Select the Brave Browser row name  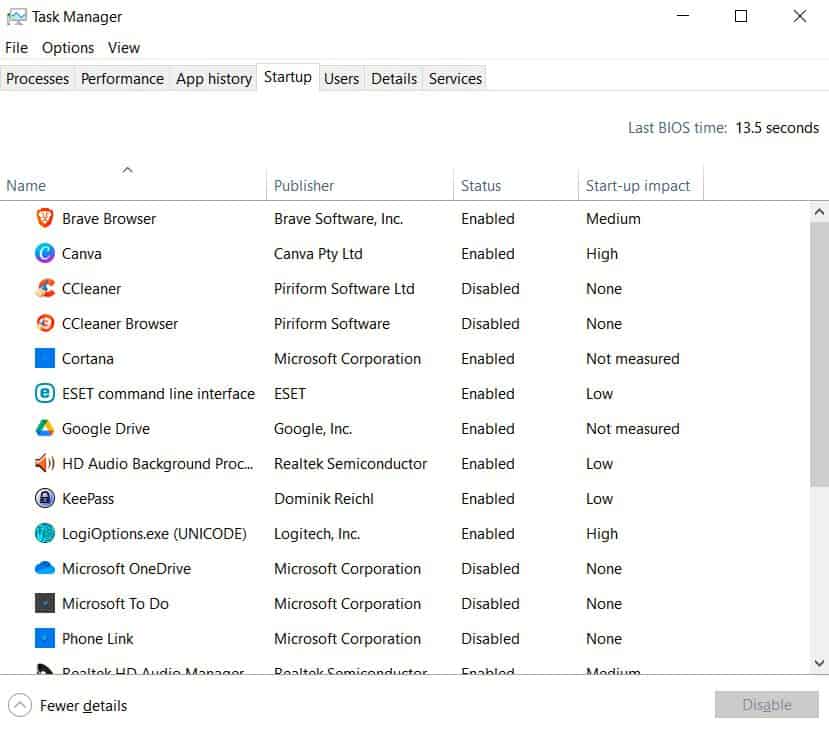109,218
